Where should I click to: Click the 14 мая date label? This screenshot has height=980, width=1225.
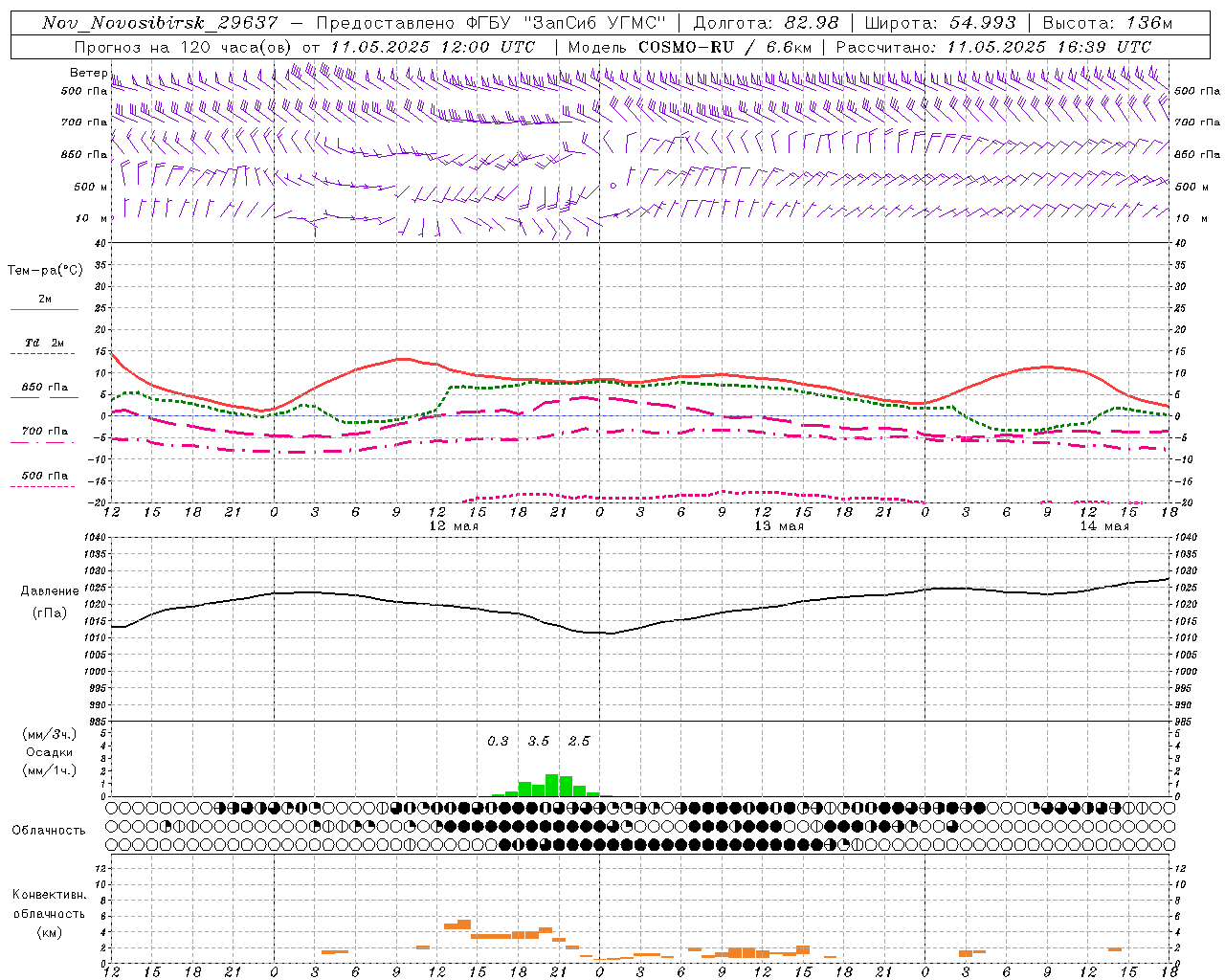point(1104,525)
